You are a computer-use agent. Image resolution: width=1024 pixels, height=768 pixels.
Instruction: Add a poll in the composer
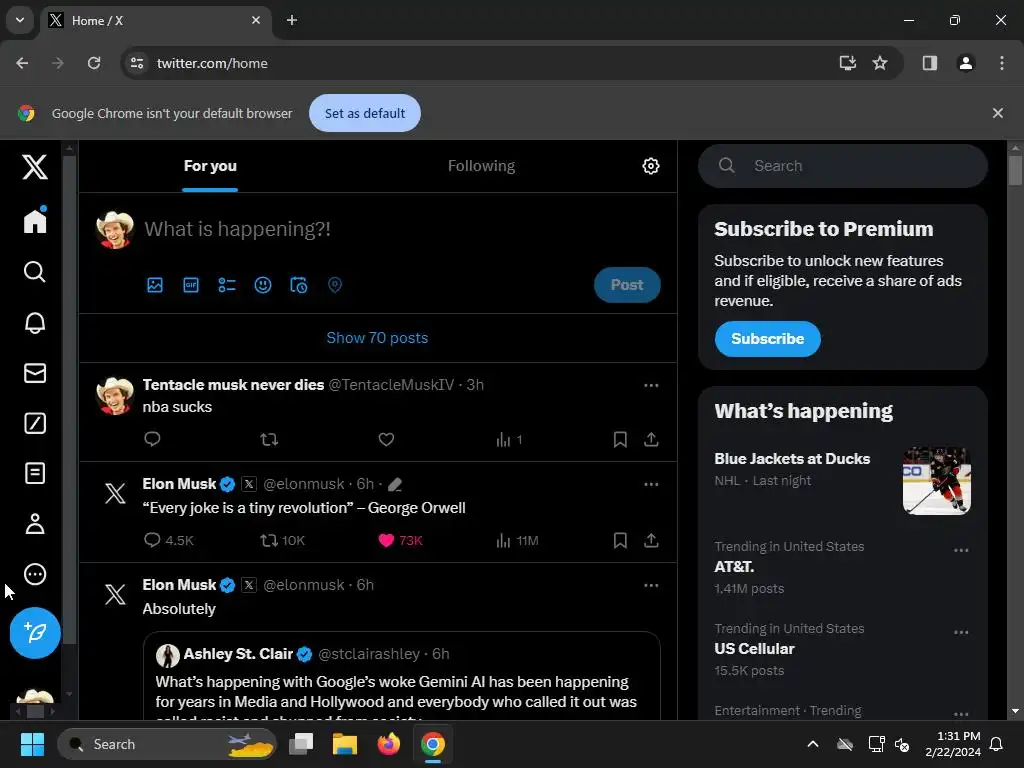point(227,285)
